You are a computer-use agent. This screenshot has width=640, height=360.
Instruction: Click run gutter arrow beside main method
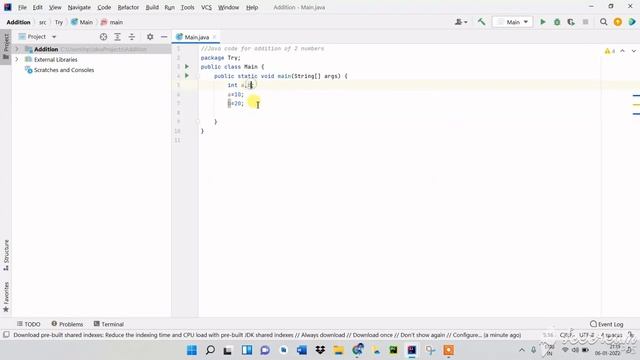[x=187, y=76]
